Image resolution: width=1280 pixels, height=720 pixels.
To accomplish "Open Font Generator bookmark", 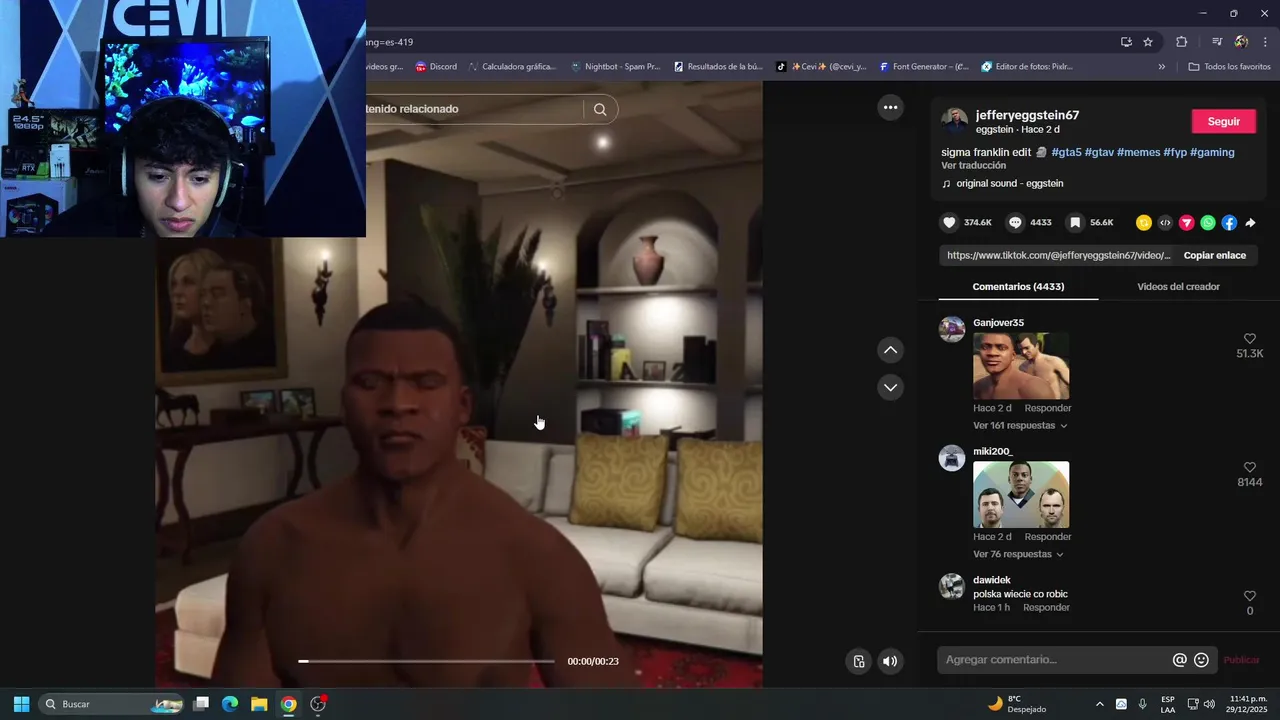I will pos(923,67).
